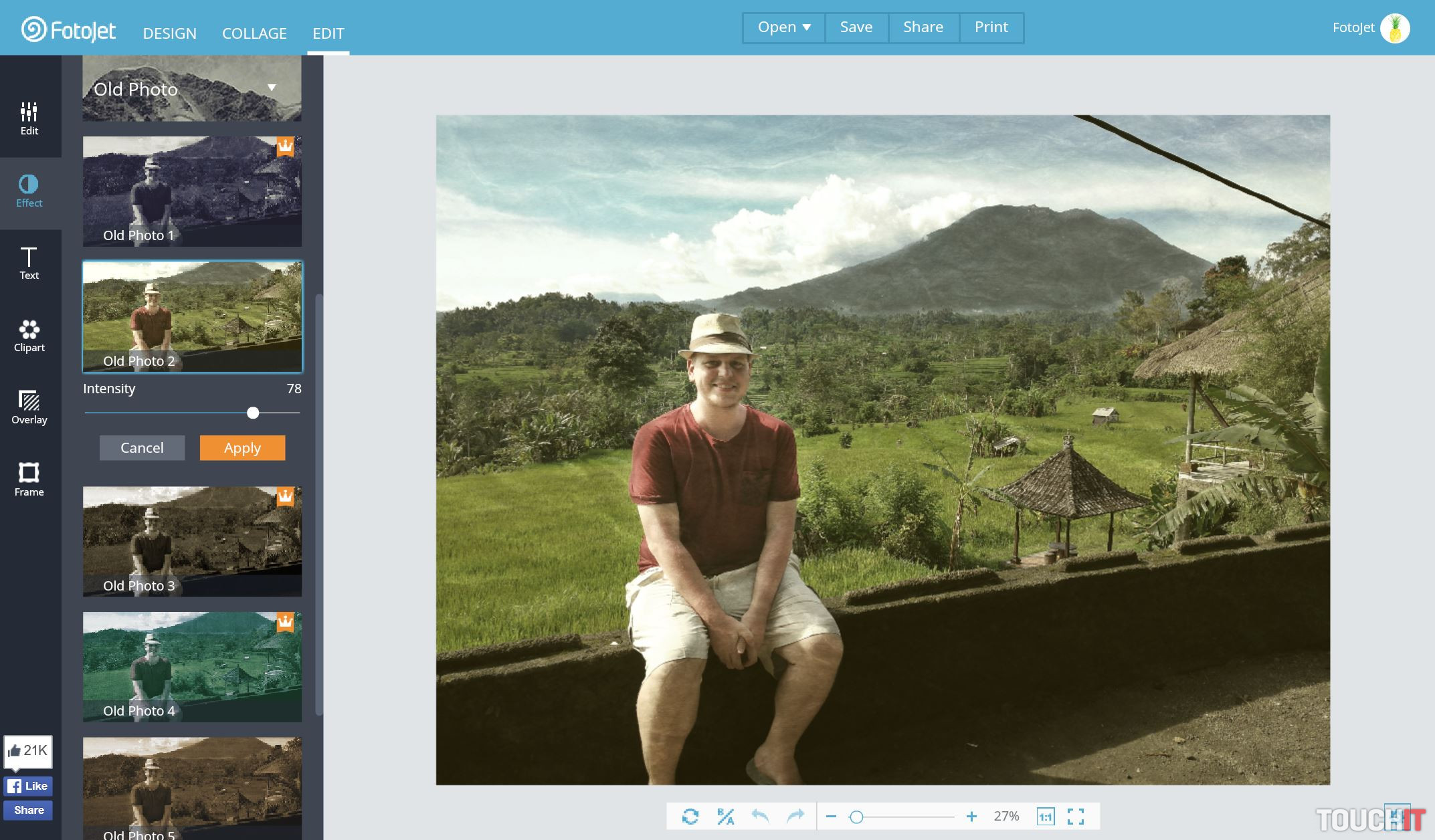This screenshot has width=1435, height=840.
Task: Open the Edit adjustments sidebar tool
Action: (29, 119)
